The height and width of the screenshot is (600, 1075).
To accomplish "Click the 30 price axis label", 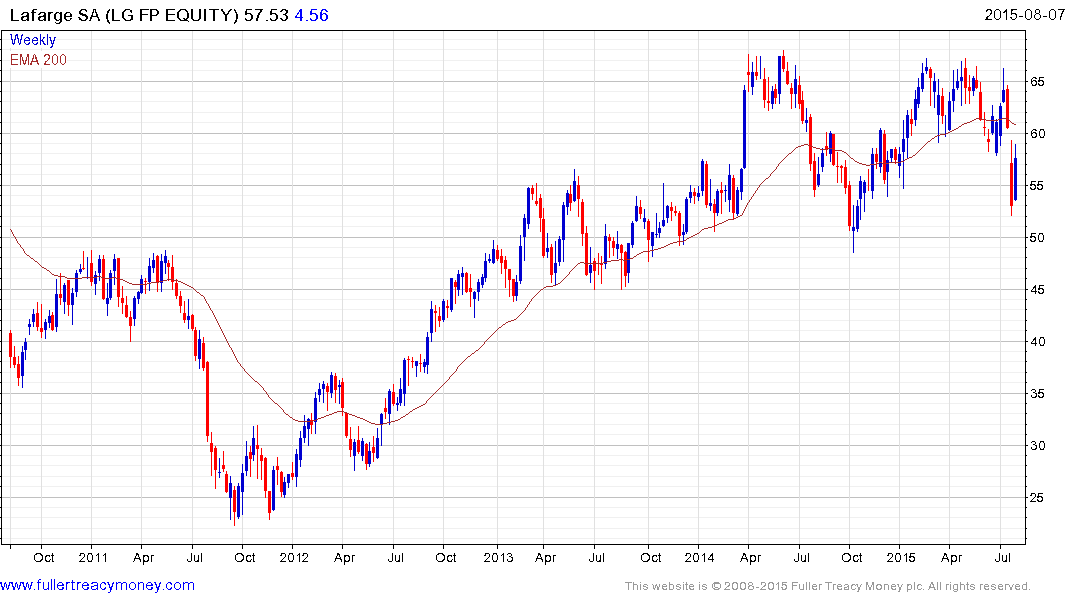I will (1037, 446).
